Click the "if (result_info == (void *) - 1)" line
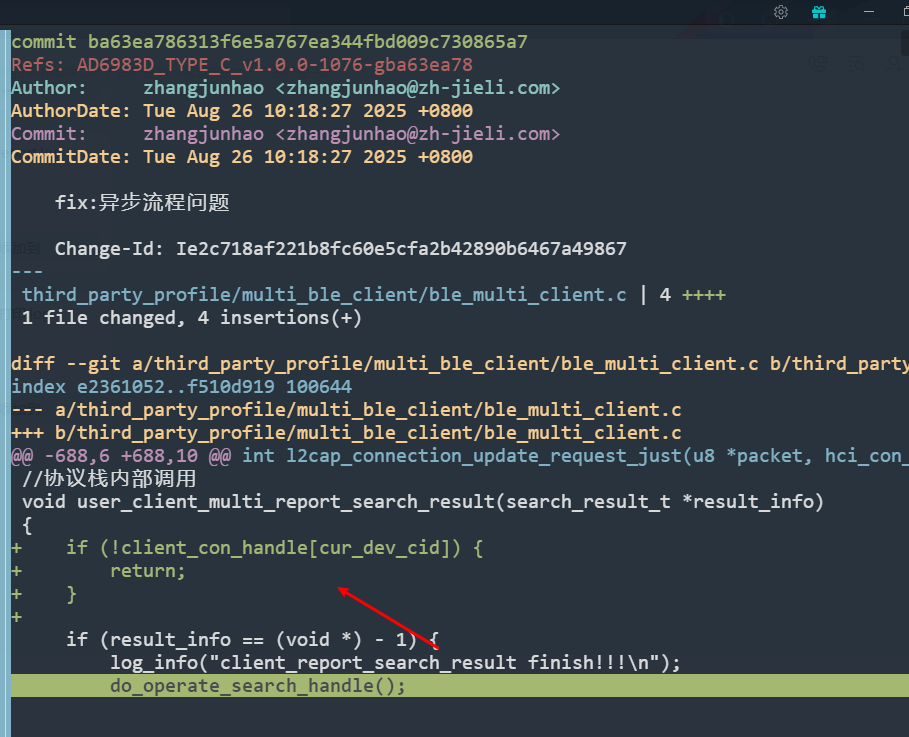Screen dimensions: 909x737 click(253, 640)
